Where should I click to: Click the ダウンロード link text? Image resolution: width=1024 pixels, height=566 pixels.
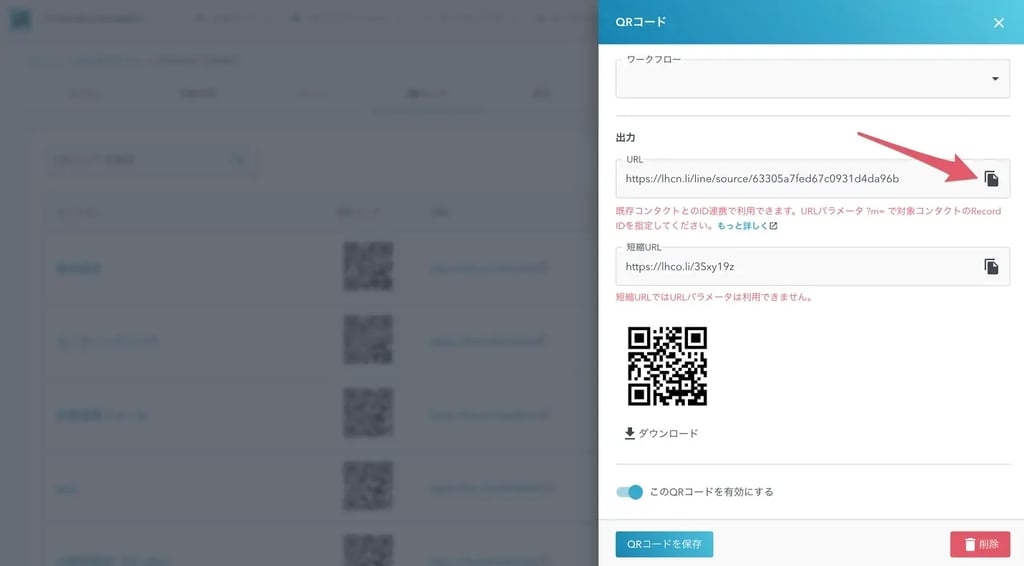point(668,433)
